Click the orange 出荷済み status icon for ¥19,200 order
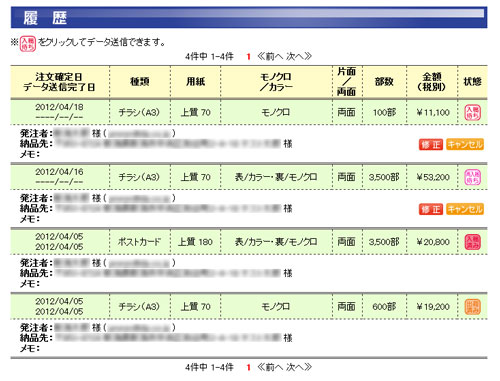500x381 pixels. 472,306
